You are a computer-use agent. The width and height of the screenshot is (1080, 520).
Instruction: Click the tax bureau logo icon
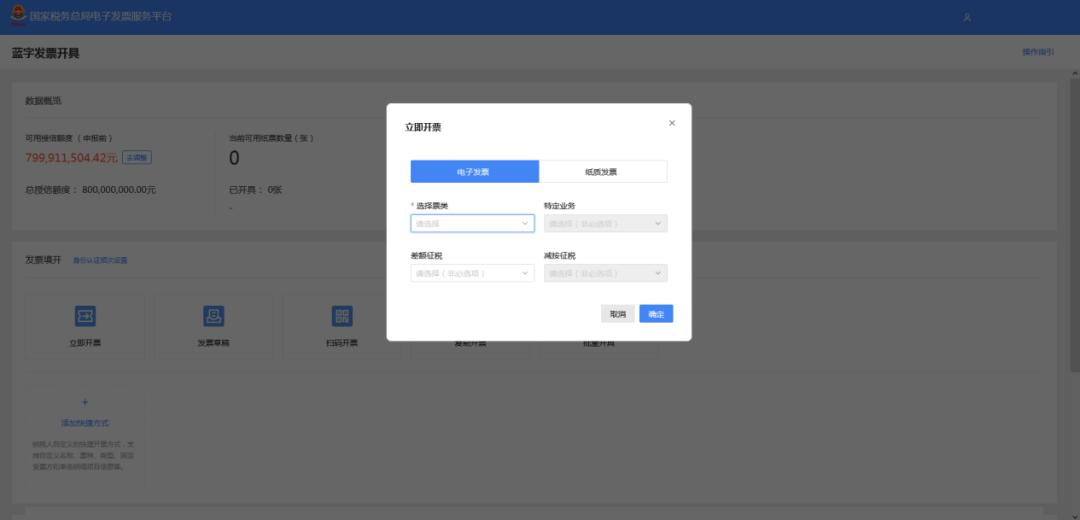coord(18,15)
